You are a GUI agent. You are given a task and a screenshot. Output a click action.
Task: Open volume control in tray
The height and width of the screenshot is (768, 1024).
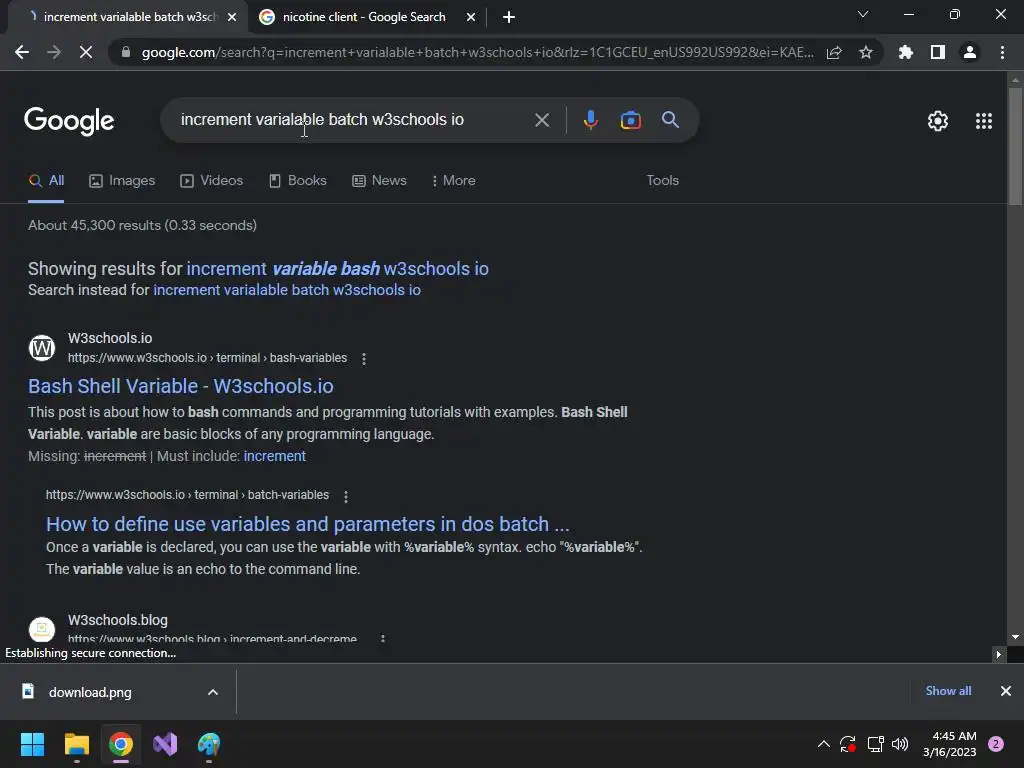click(900, 744)
